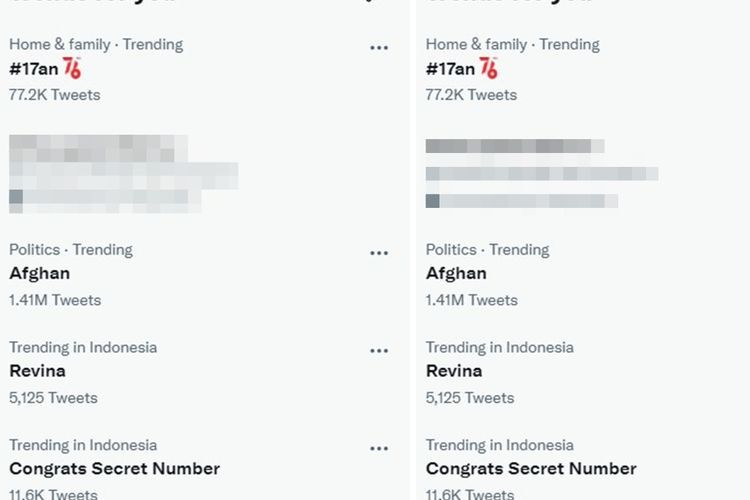Screen dimensions: 750x500
Task: Open the Revina trending topic in the left panel
Action: (x=37, y=371)
